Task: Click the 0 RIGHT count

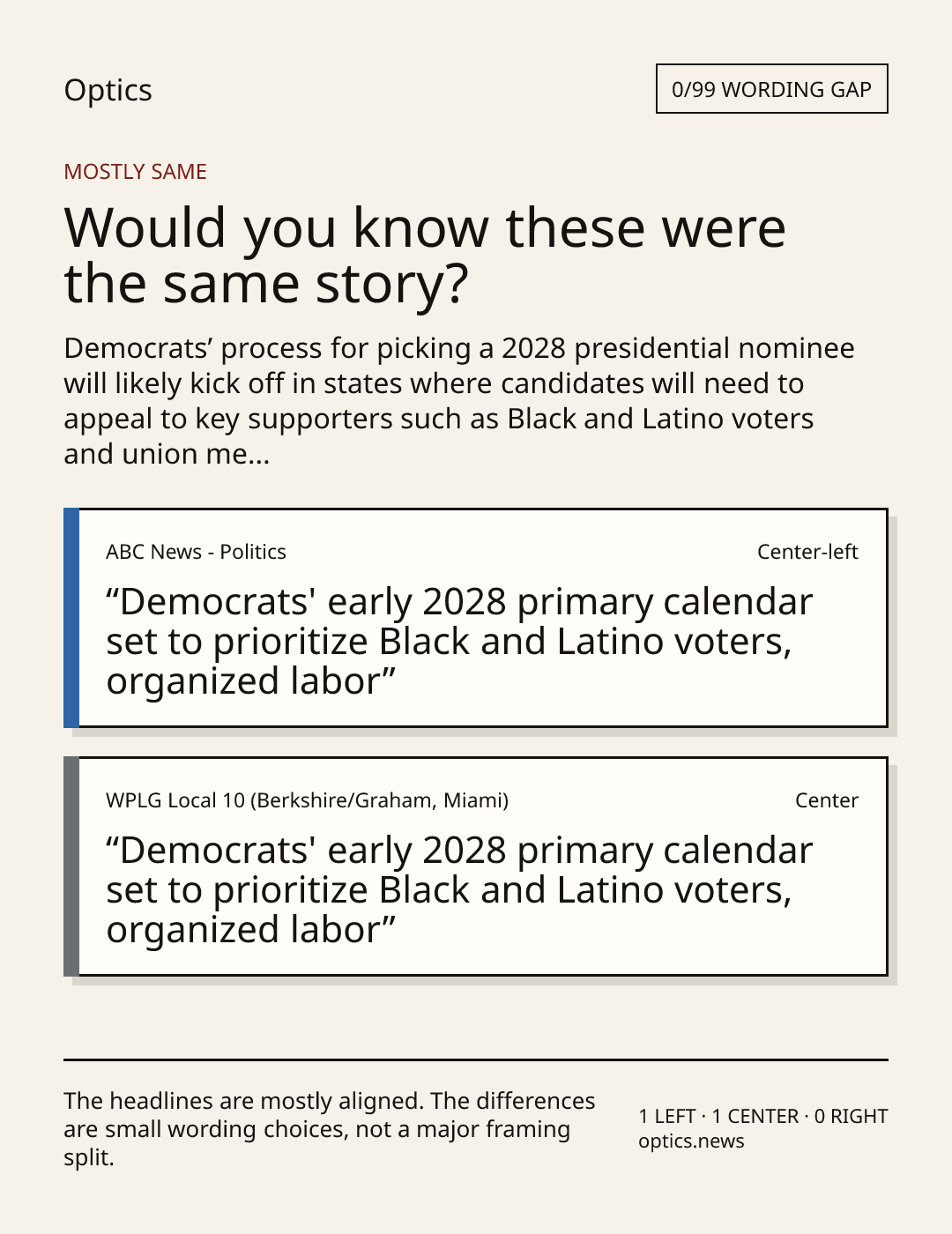Action: click(x=851, y=1116)
